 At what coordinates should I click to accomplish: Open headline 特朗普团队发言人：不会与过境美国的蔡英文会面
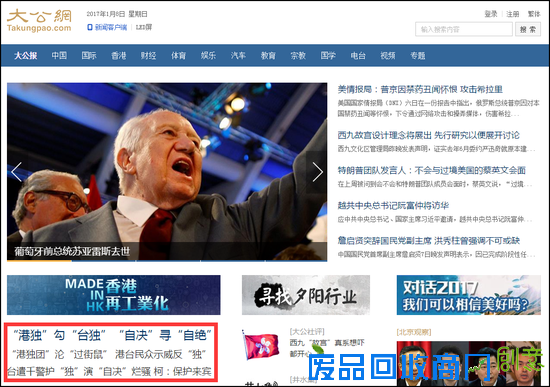pyautogui.click(x=431, y=170)
